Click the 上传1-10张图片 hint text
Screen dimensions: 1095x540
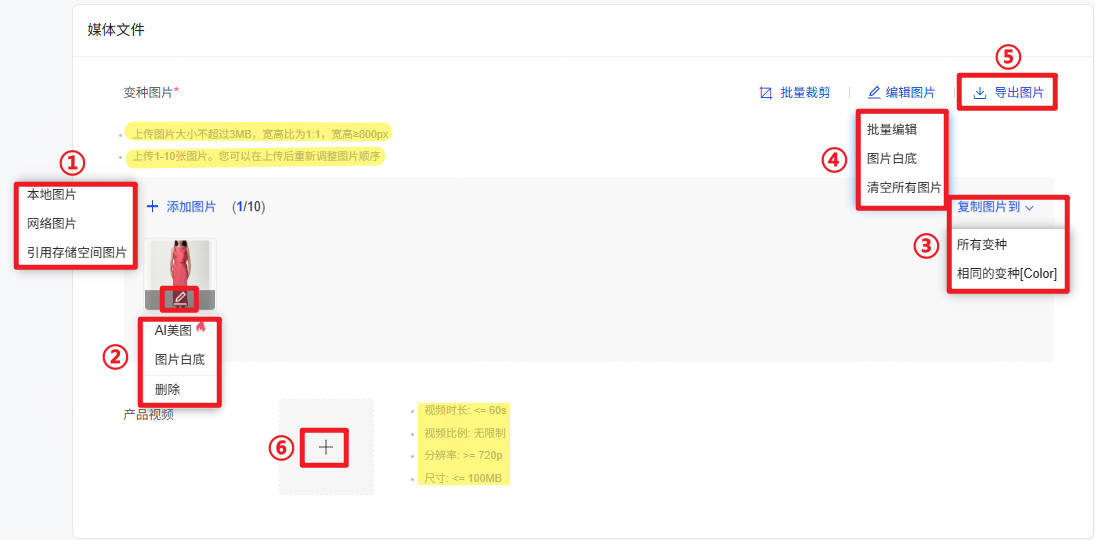click(x=255, y=156)
